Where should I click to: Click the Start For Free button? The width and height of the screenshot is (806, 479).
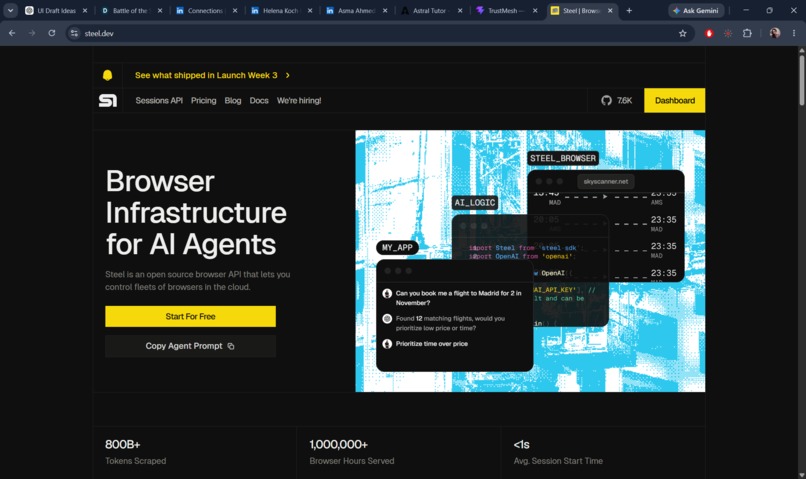(190, 317)
